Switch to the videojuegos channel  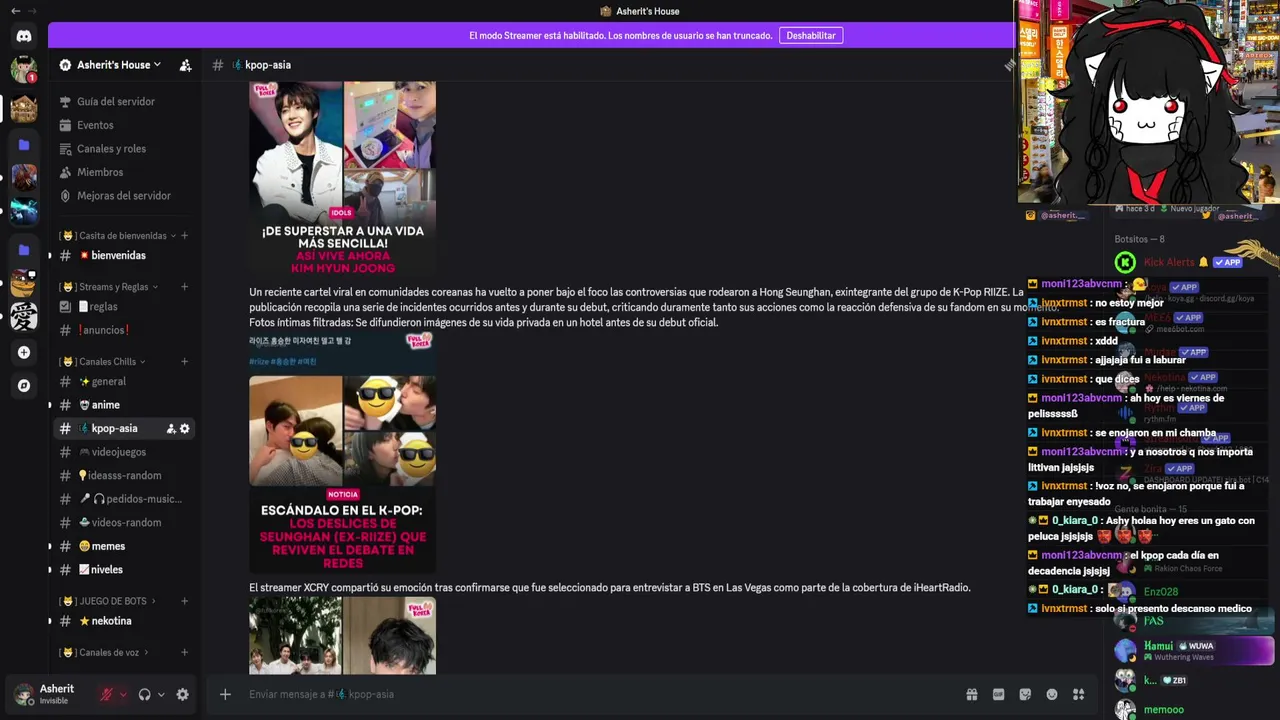124,452
